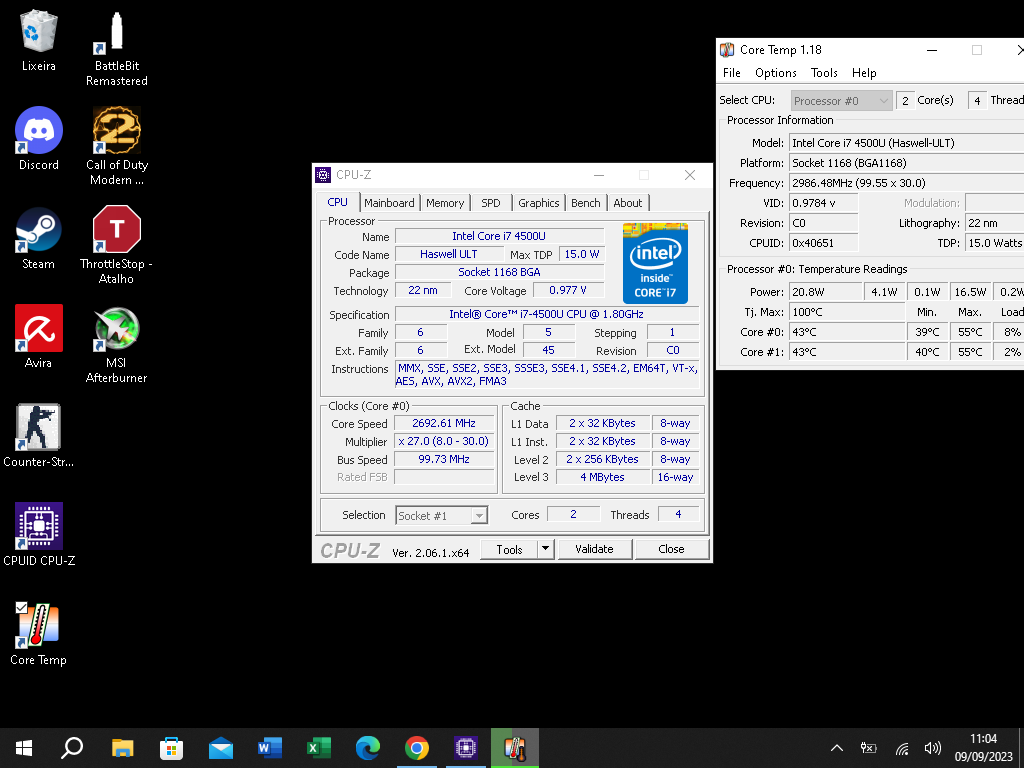This screenshot has height=768, width=1024.
Task: Open File Explorer from taskbar
Action: pyautogui.click(x=122, y=748)
